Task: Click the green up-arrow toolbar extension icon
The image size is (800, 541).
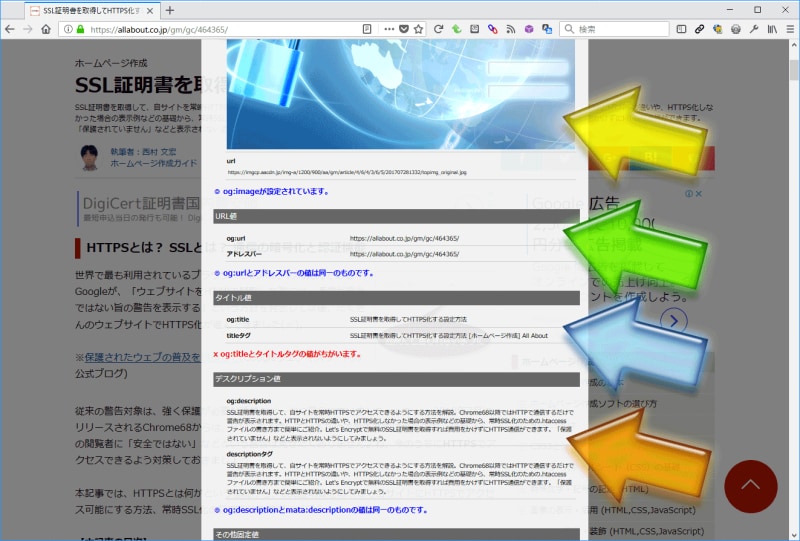Action: tap(457, 29)
